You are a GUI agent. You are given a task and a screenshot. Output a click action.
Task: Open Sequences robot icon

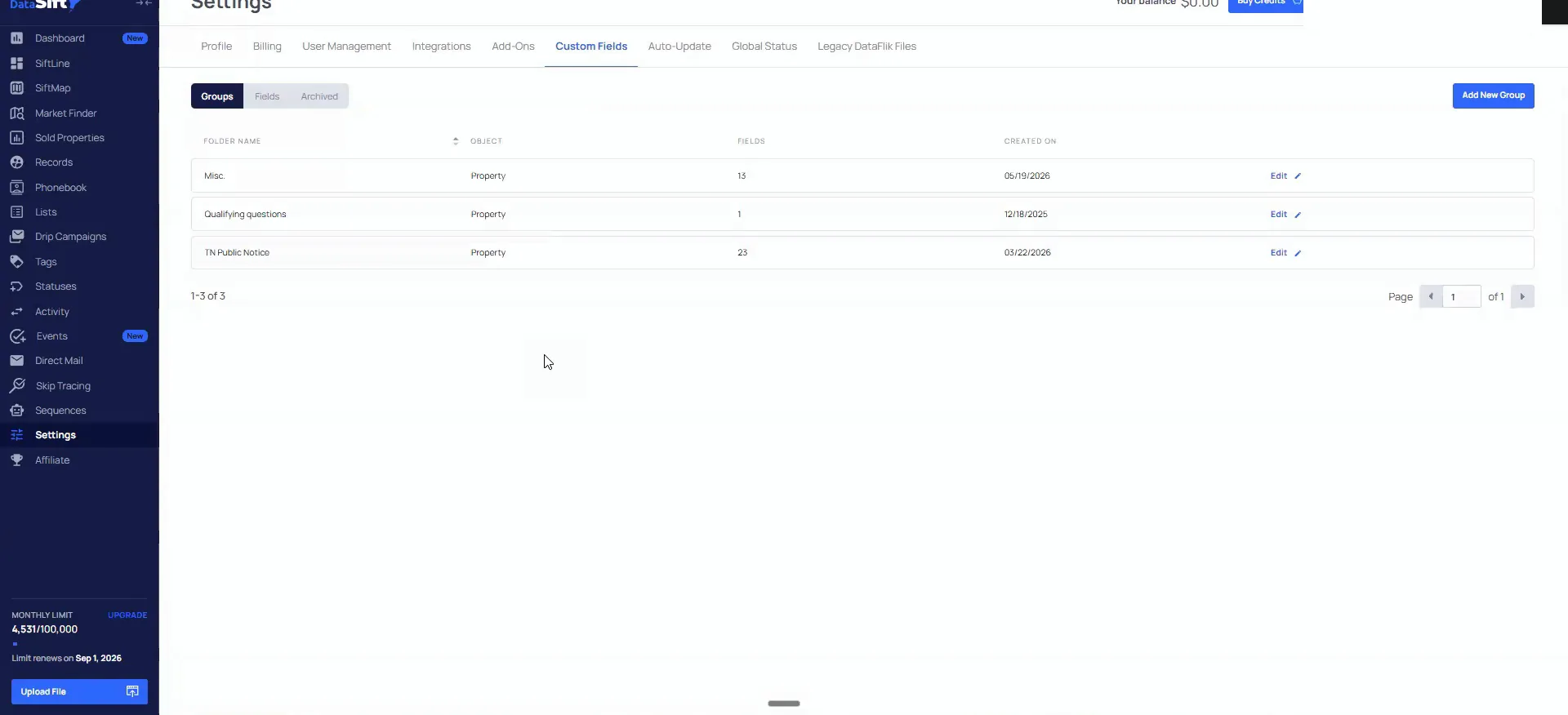16,411
